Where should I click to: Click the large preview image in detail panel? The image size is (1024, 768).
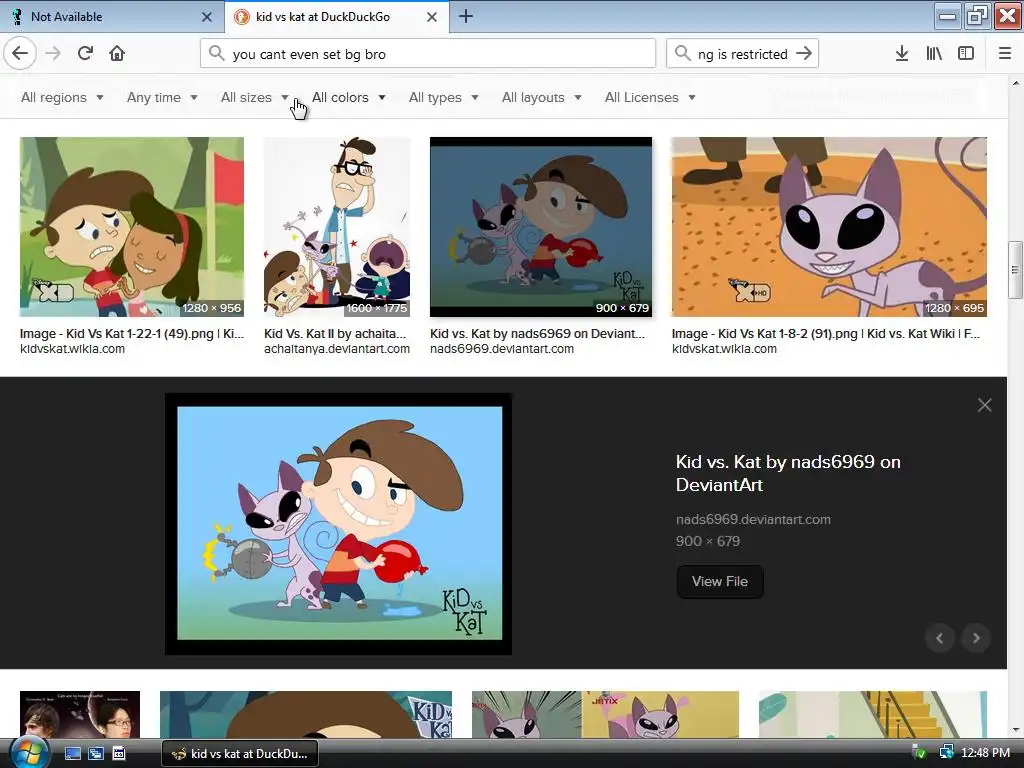(x=338, y=524)
